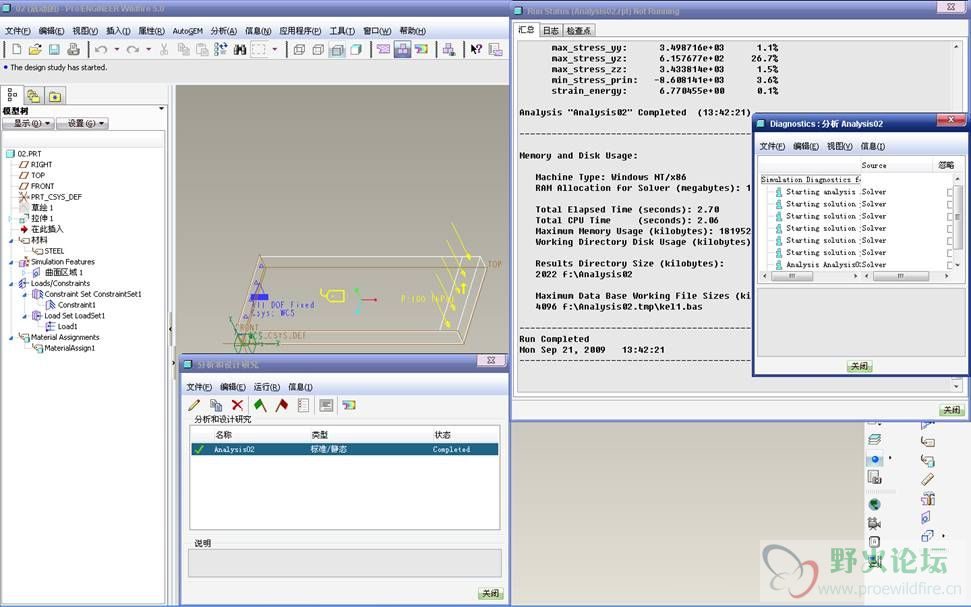This screenshot has width=971, height=607.
Task: Select Constraint1 in the model tree
Action: pyautogui.click(x=71, y=305)
